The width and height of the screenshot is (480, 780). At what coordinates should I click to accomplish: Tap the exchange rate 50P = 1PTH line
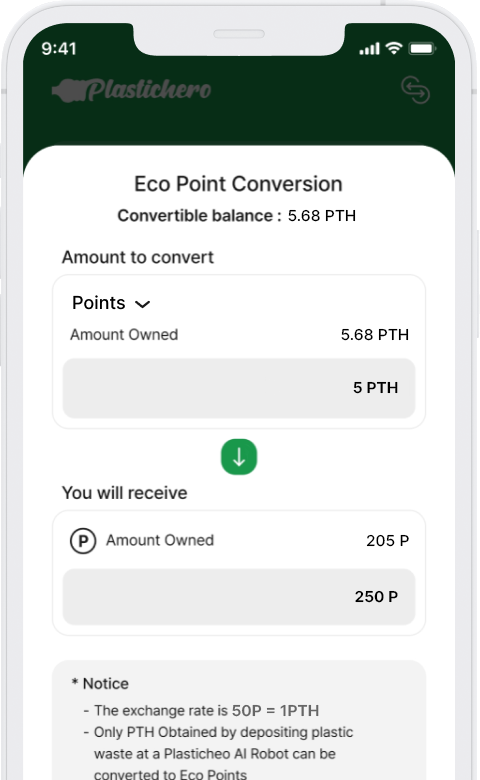tap(201, 710)
